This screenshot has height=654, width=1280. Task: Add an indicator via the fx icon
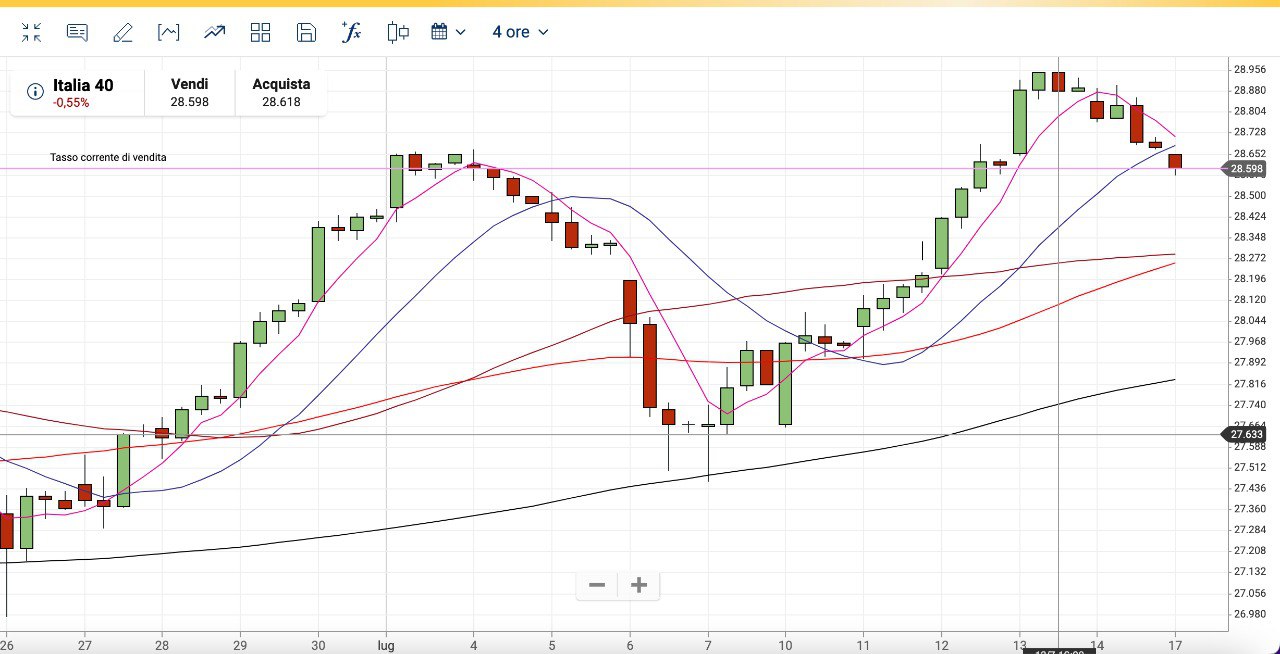[x=351, y=32]
